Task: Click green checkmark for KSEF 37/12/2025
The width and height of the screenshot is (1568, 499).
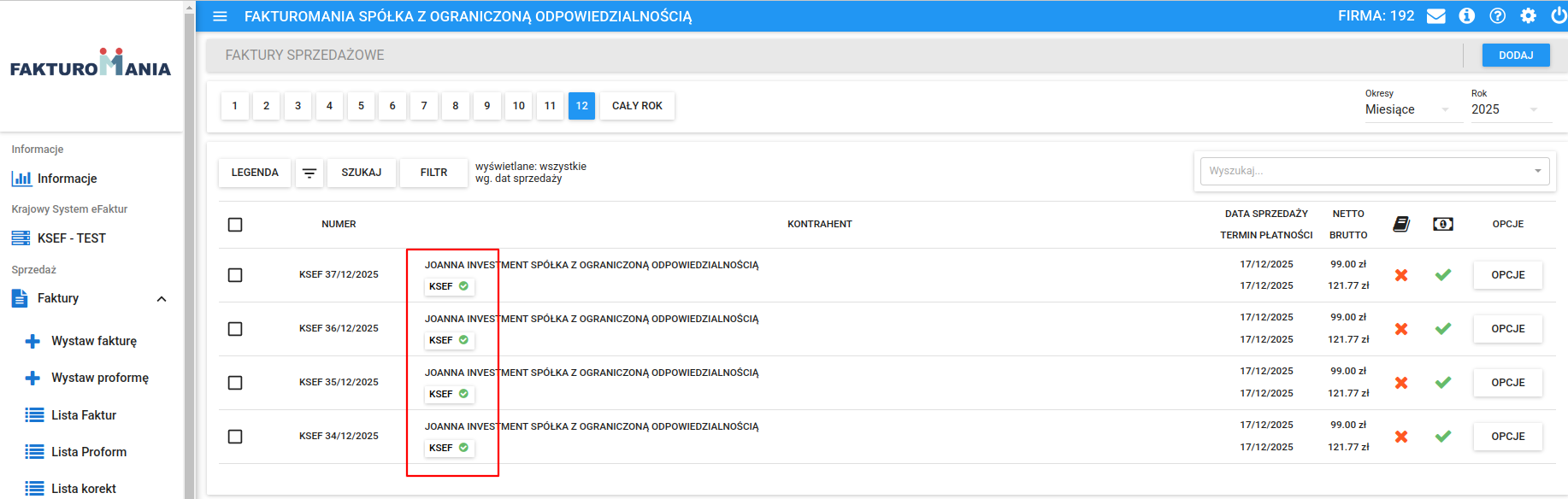Action: coord(1443,275)
